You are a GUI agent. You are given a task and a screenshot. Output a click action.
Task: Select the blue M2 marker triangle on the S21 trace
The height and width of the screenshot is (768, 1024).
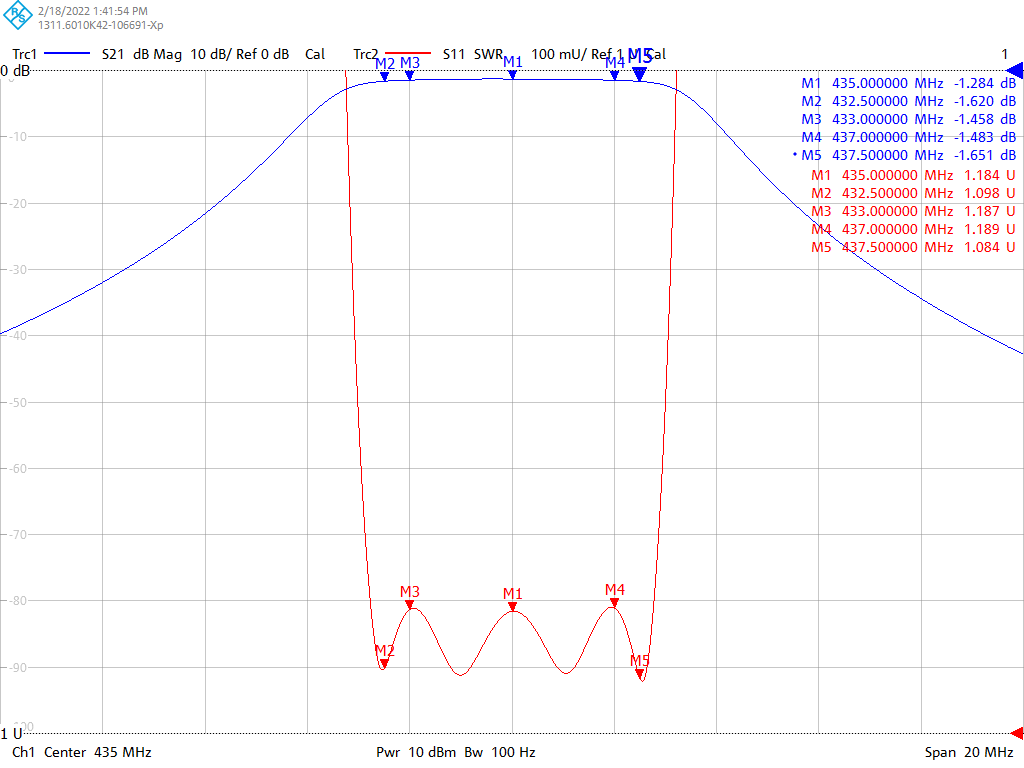pyautogui.click(x=385, y=77)
